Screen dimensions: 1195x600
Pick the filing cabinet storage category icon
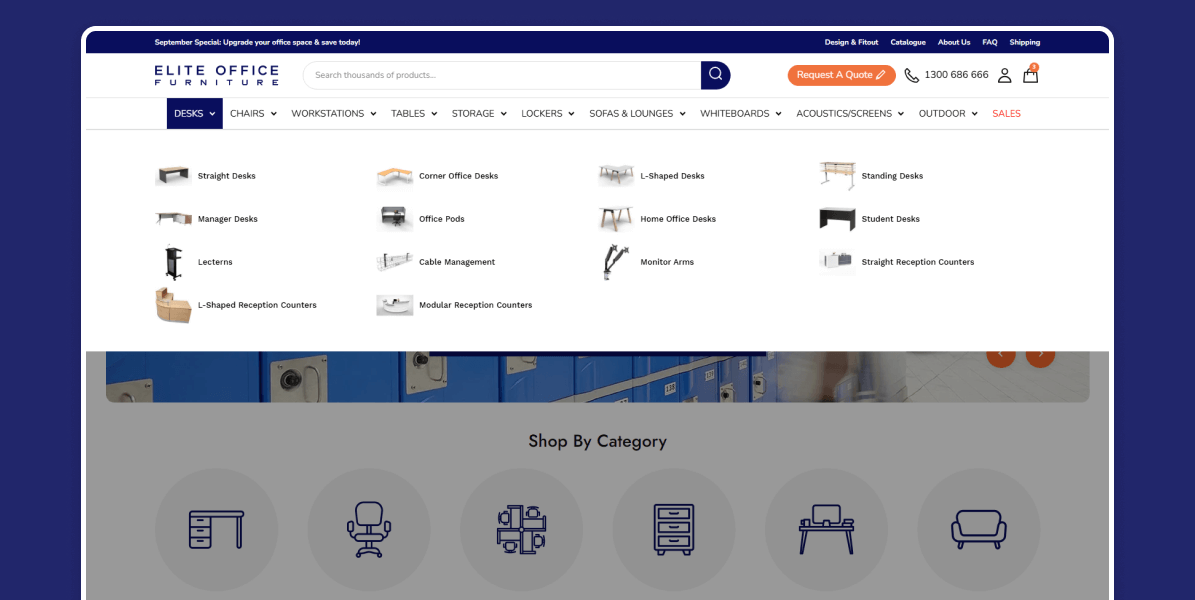(x=673, y=529)
